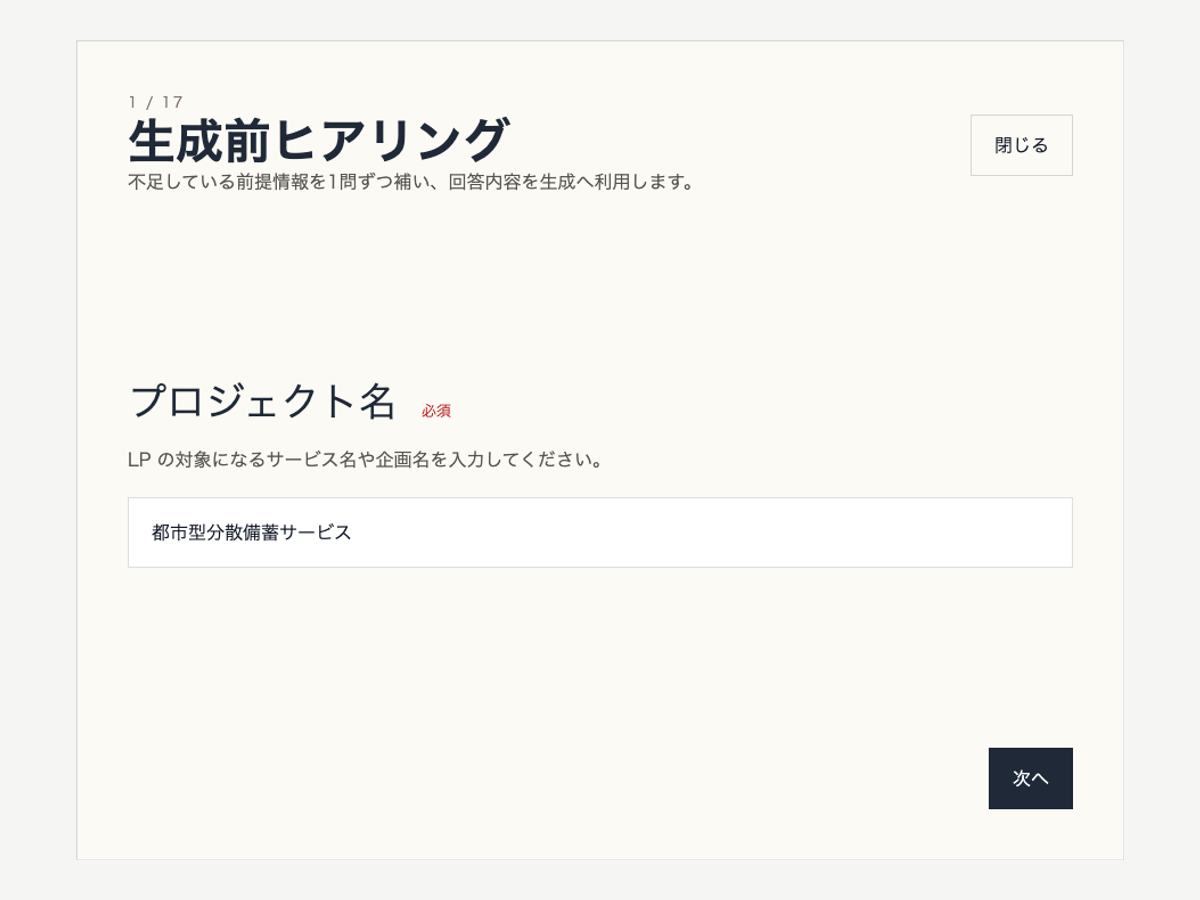Click the プロジェクト名 question label
Image resolution: width=1200 pixels, height=900 pixels.
click(x=264, y=401)
